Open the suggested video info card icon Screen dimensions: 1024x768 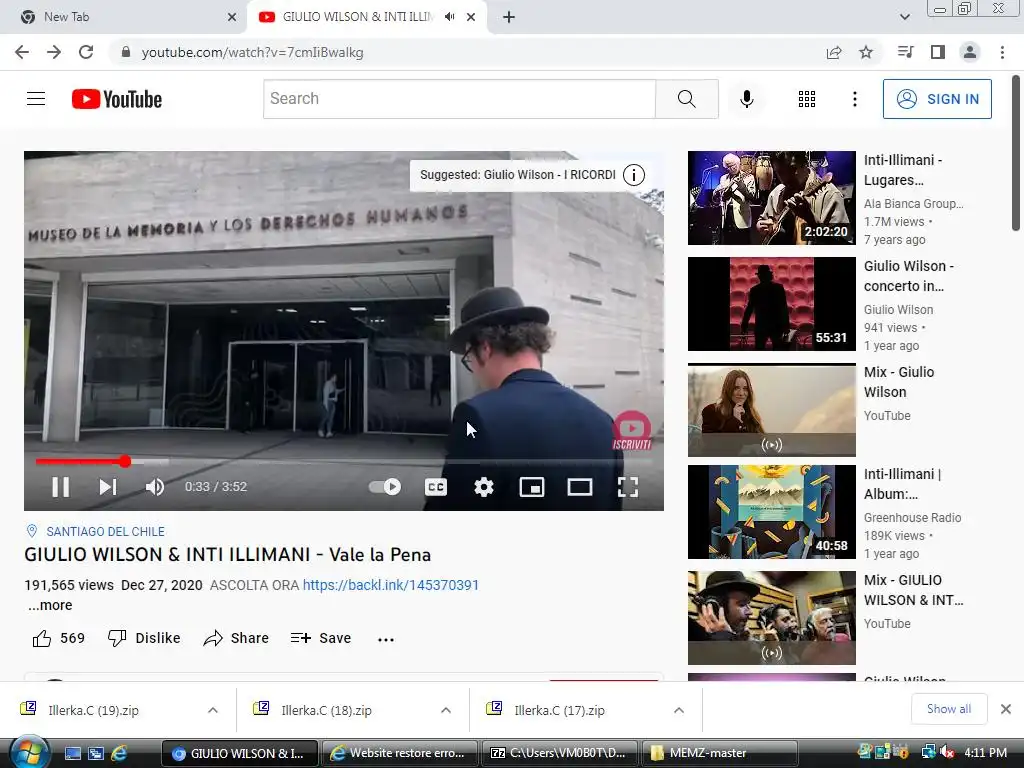click(x=633, y=175)
